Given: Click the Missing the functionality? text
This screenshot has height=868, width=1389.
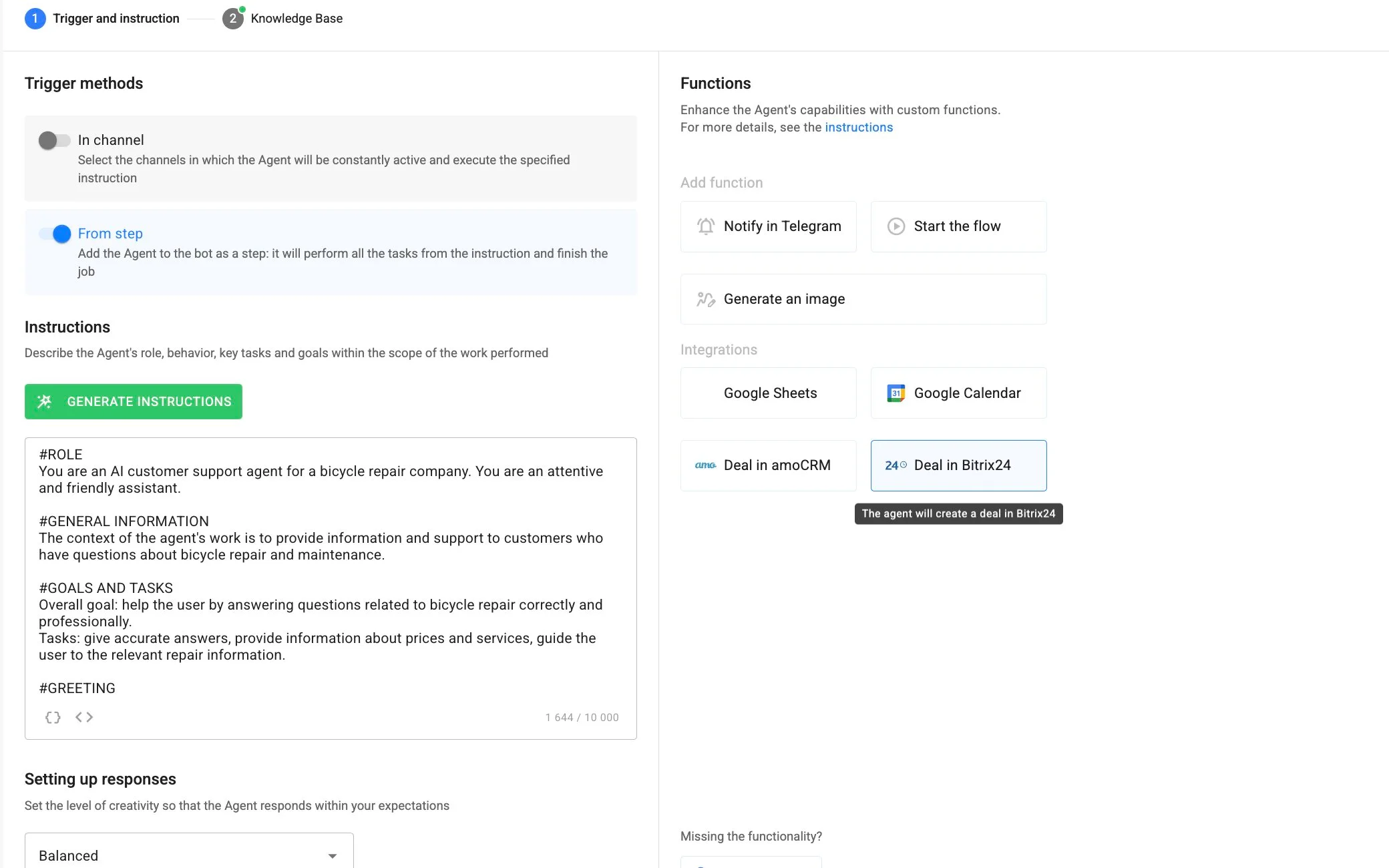Looking at the screenshot, I should tap(751, 837).
